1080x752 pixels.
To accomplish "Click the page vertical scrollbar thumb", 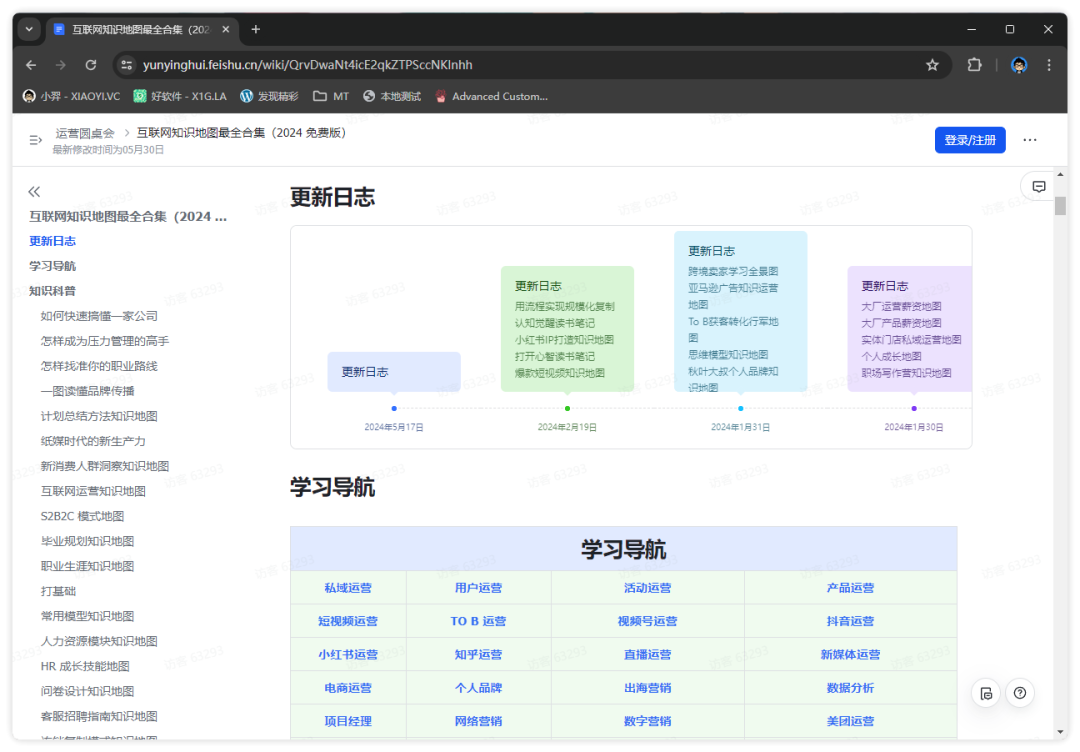I will 1060,206.
